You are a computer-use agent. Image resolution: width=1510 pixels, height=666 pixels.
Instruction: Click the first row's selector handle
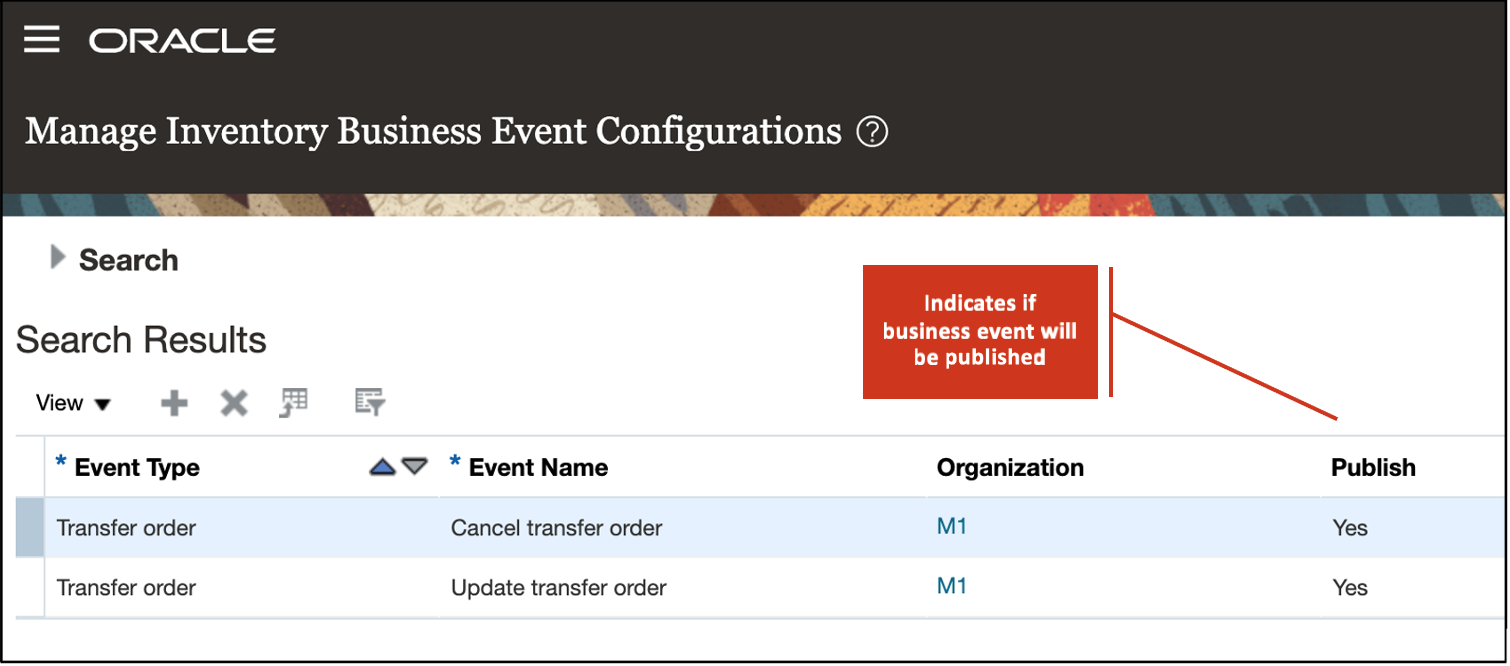tap(30, 527)
